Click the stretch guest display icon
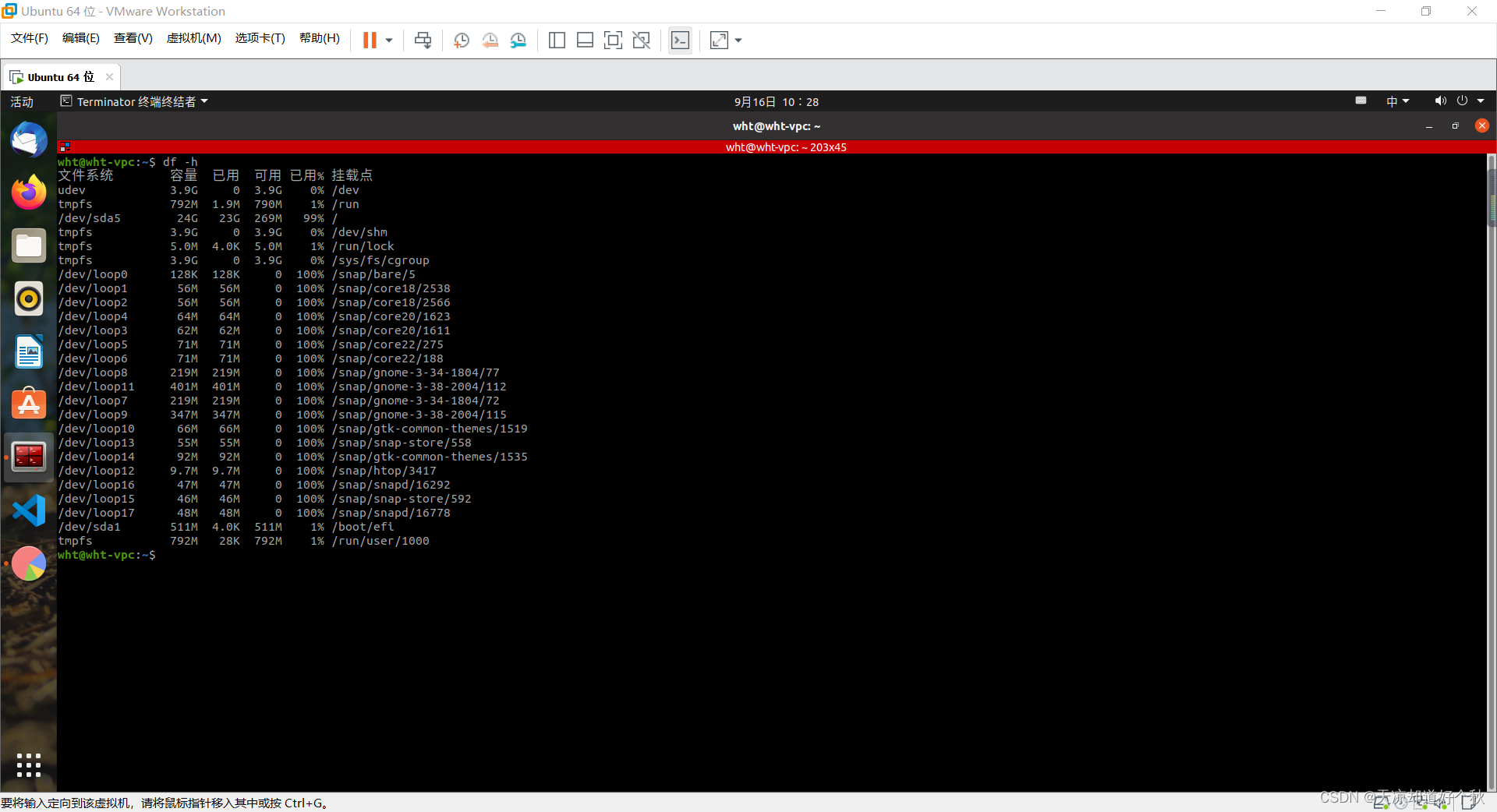 [719, 40]
